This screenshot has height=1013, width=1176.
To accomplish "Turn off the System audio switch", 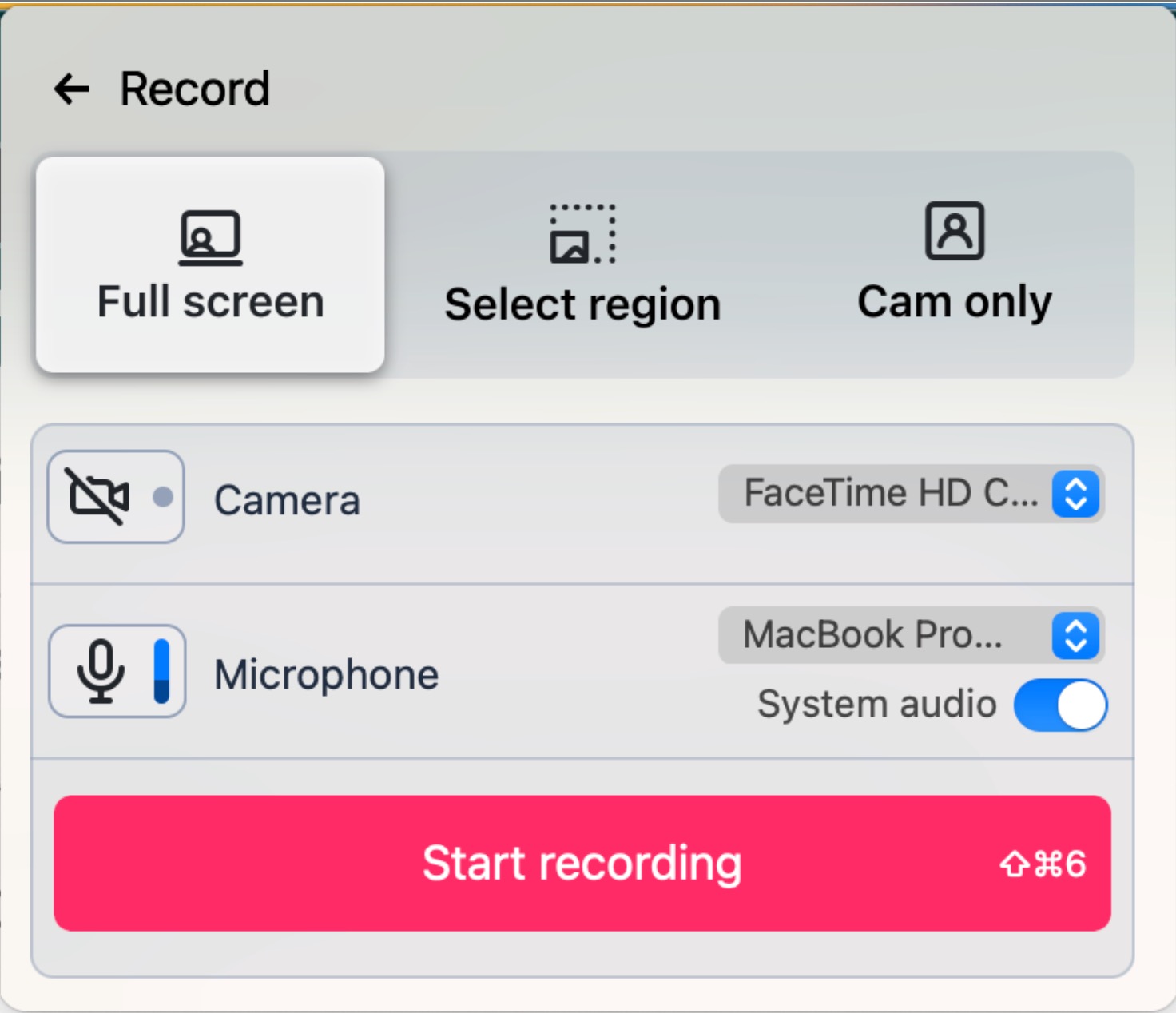I will point(1060,705).
